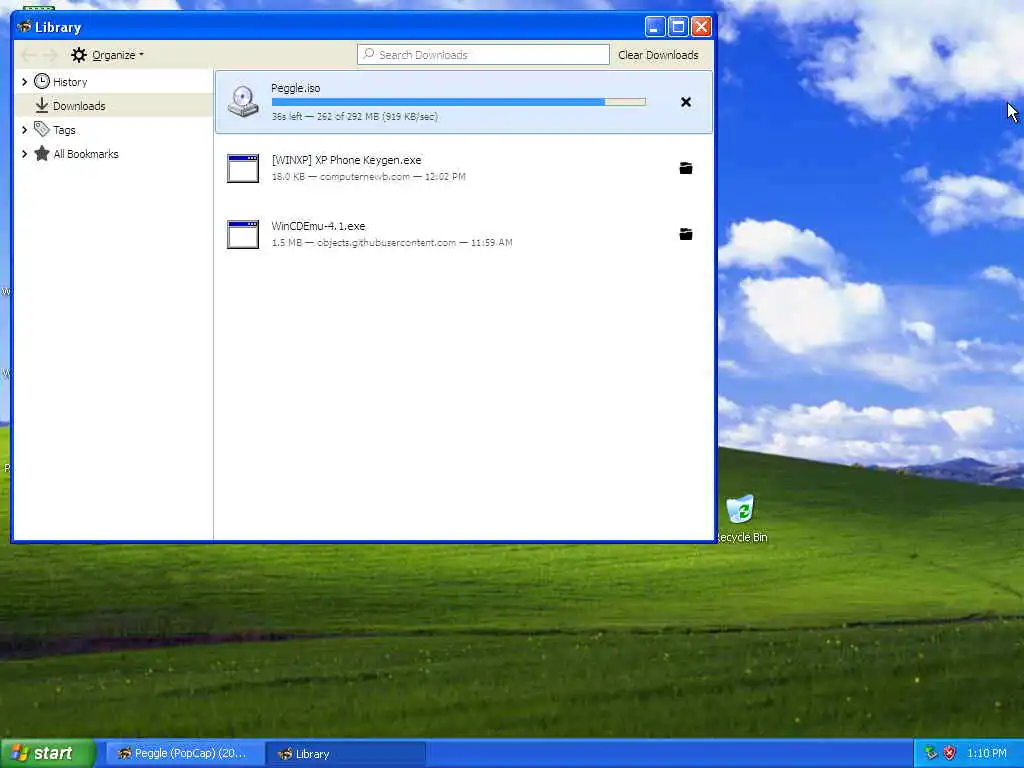Click the All Bookmarks star icon
1024x768 pixels.
coord(42,153)
